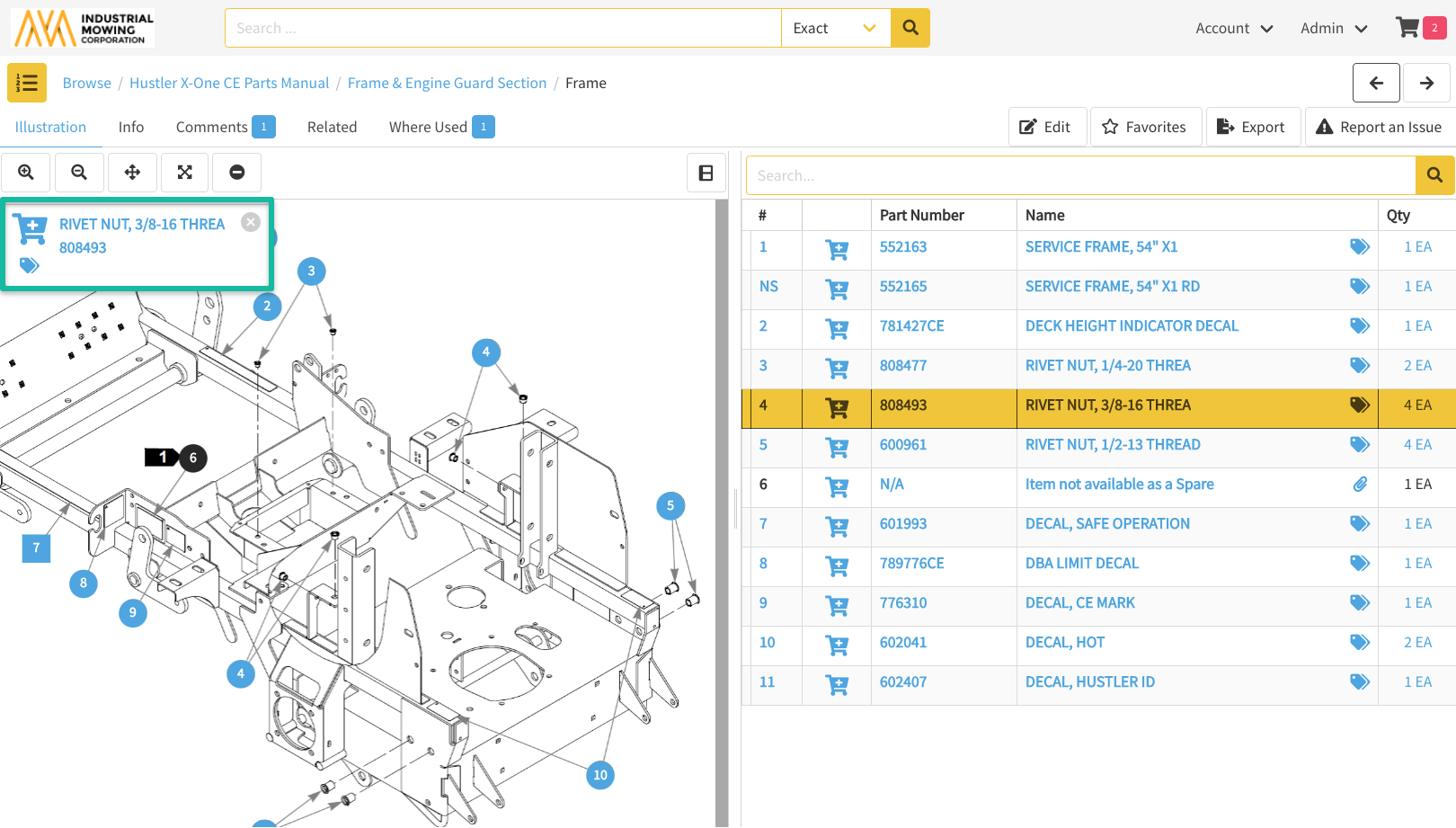The height and width of the screenshot is (828, 1456).
Task: Click the parts list search field
Action: (1080, 176)
